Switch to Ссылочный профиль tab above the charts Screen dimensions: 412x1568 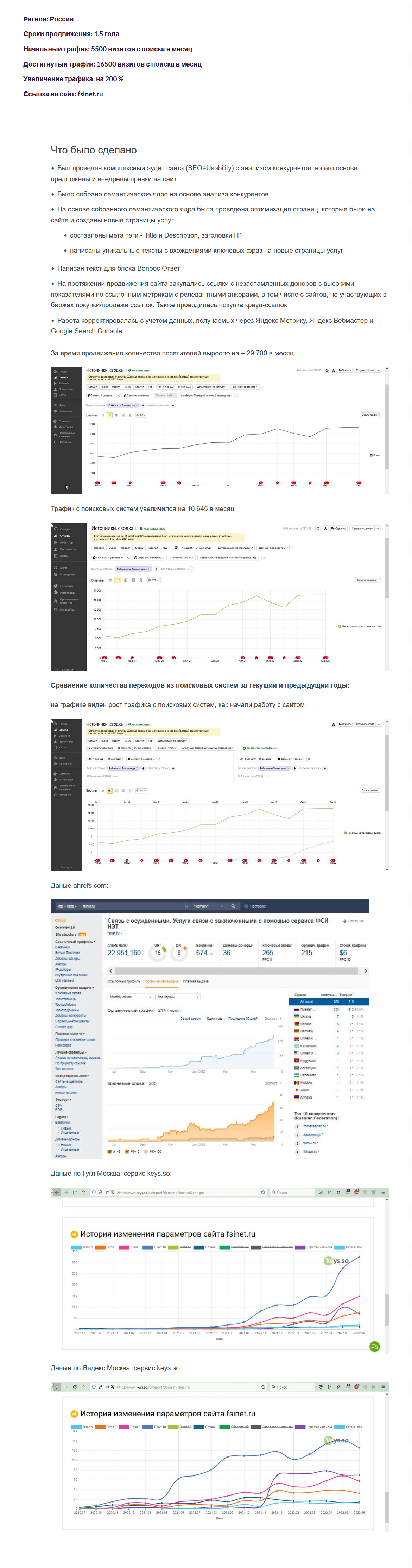pos(123,981)
